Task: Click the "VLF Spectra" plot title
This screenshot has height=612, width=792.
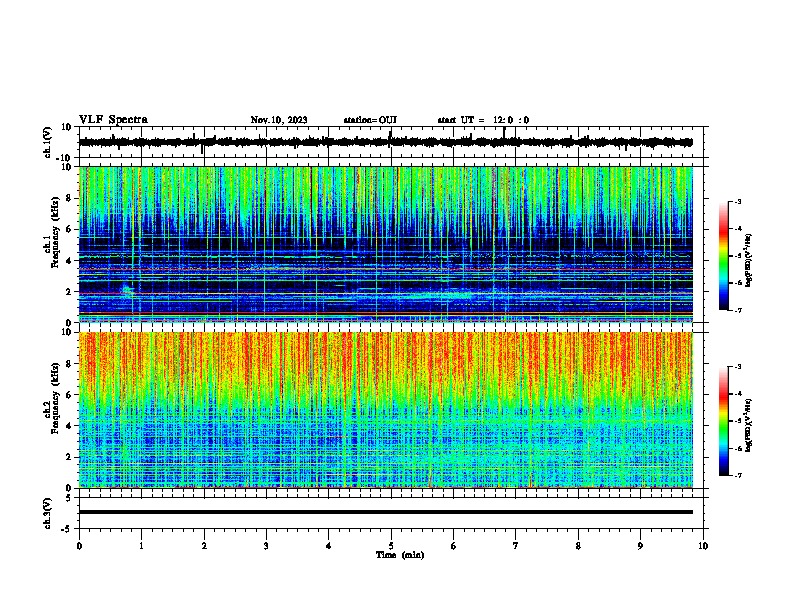Action: pos(113,120)
